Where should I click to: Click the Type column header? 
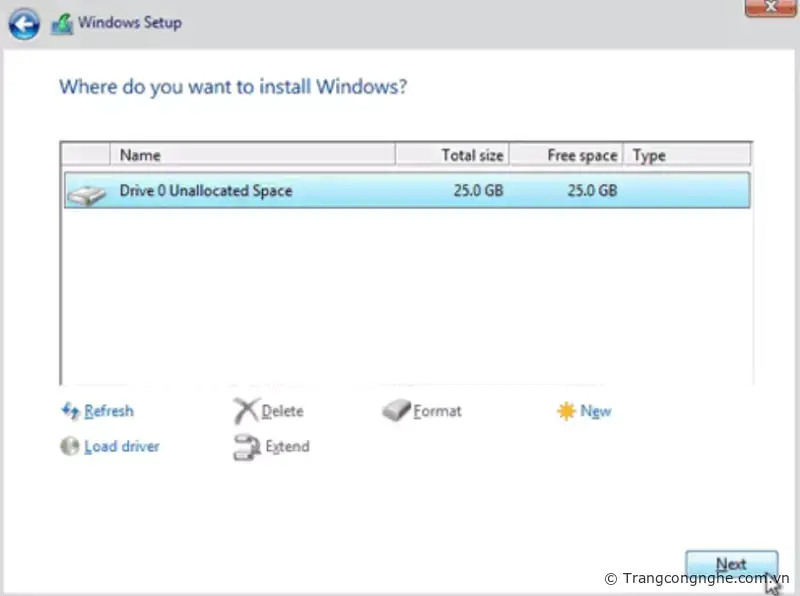point(688,155)
